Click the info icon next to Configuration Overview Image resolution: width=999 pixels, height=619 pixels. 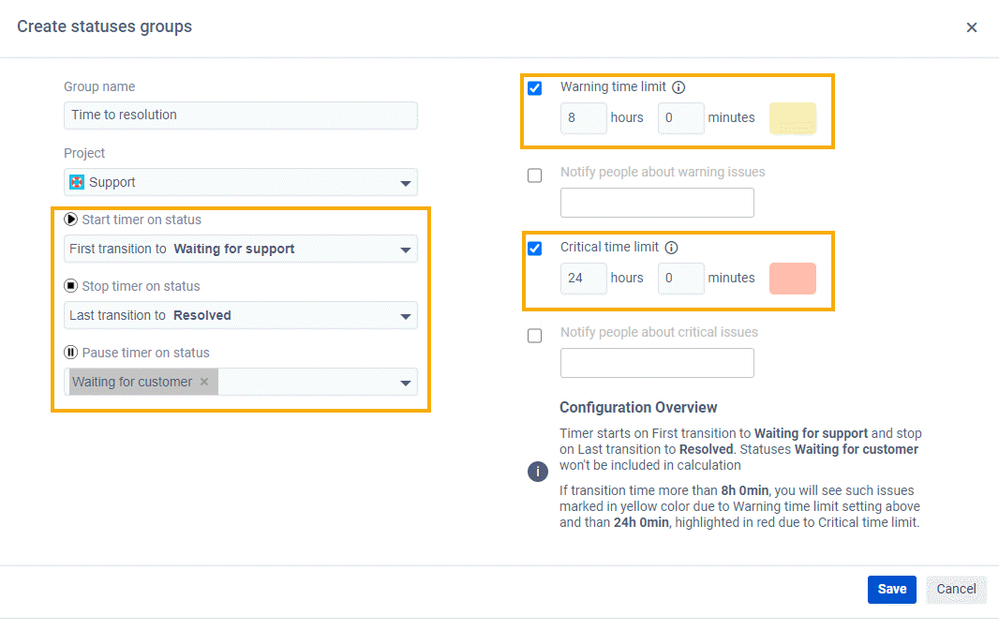(x=538, y=471)
